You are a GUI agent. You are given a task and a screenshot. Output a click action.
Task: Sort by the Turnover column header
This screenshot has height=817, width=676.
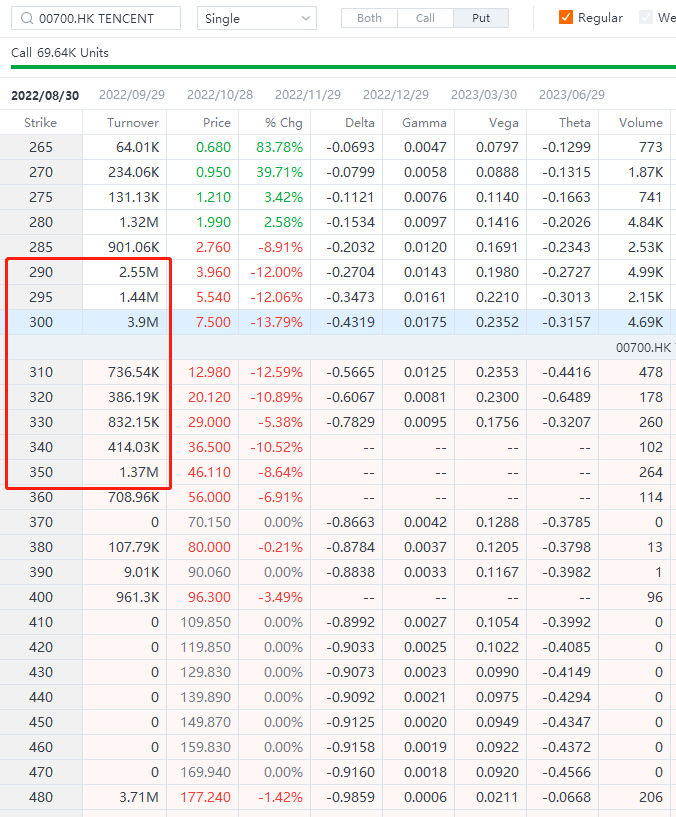tap(133, 122)
